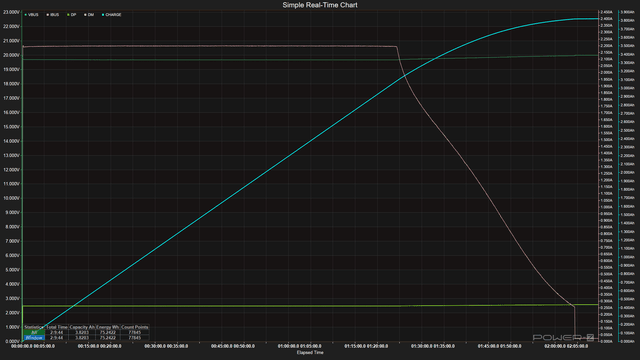The image size is (640, 360).
Task: Click the 02:00:00.0 time axis label
Action: coord(555,346)
